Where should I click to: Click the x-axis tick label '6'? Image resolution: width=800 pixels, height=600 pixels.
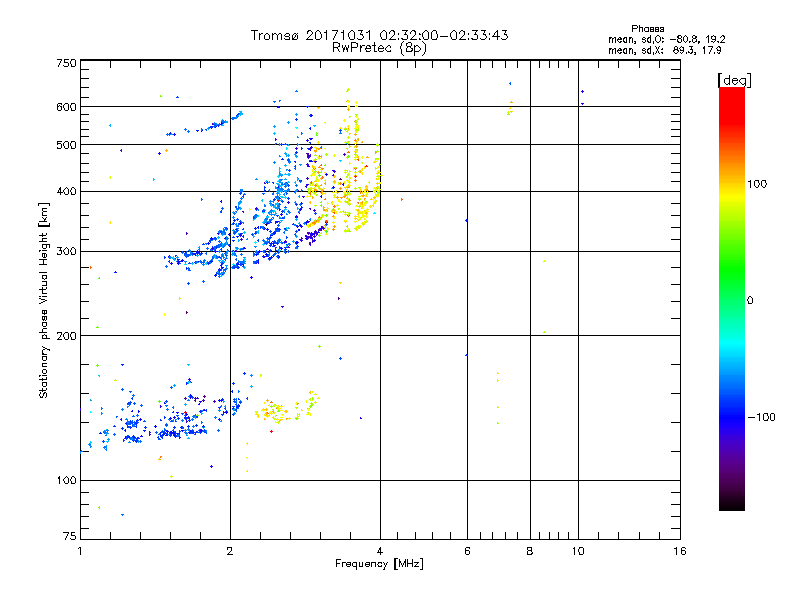pos(467,551)
